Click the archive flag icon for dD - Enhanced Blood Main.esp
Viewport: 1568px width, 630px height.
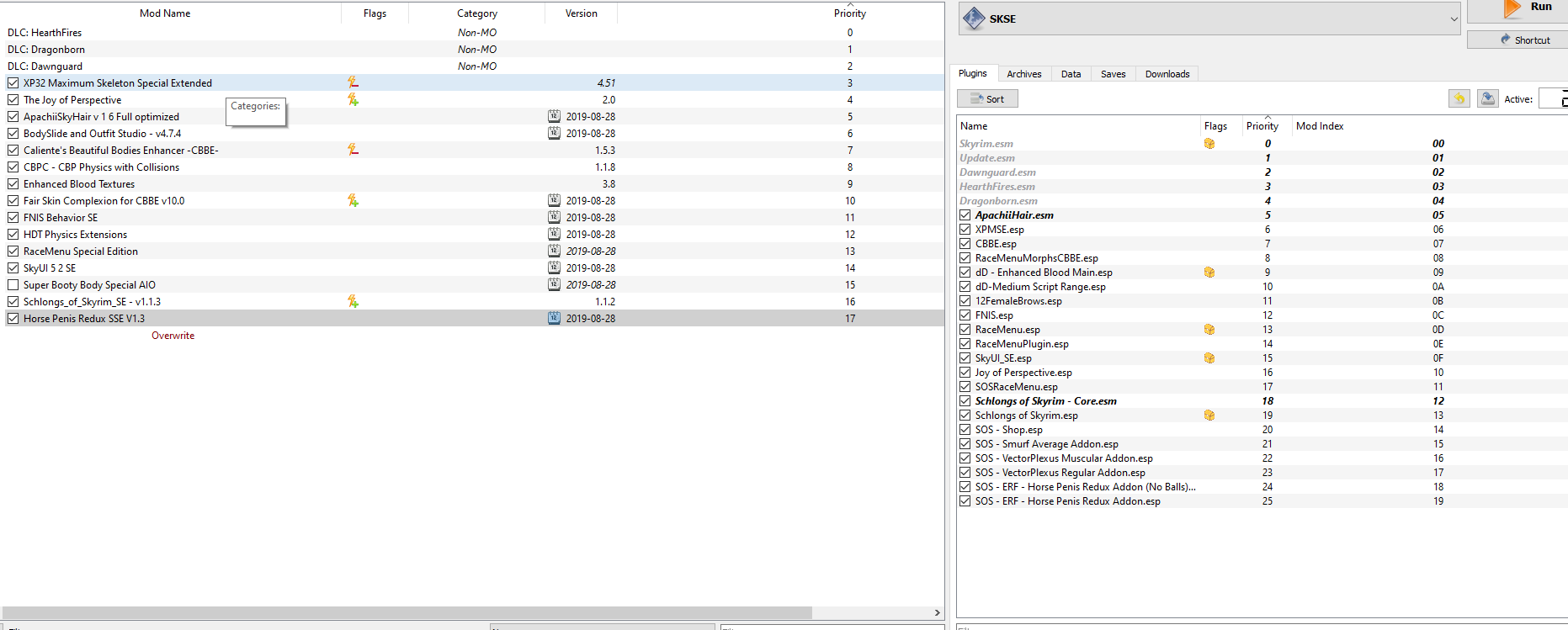click(x=1209, y=273)
